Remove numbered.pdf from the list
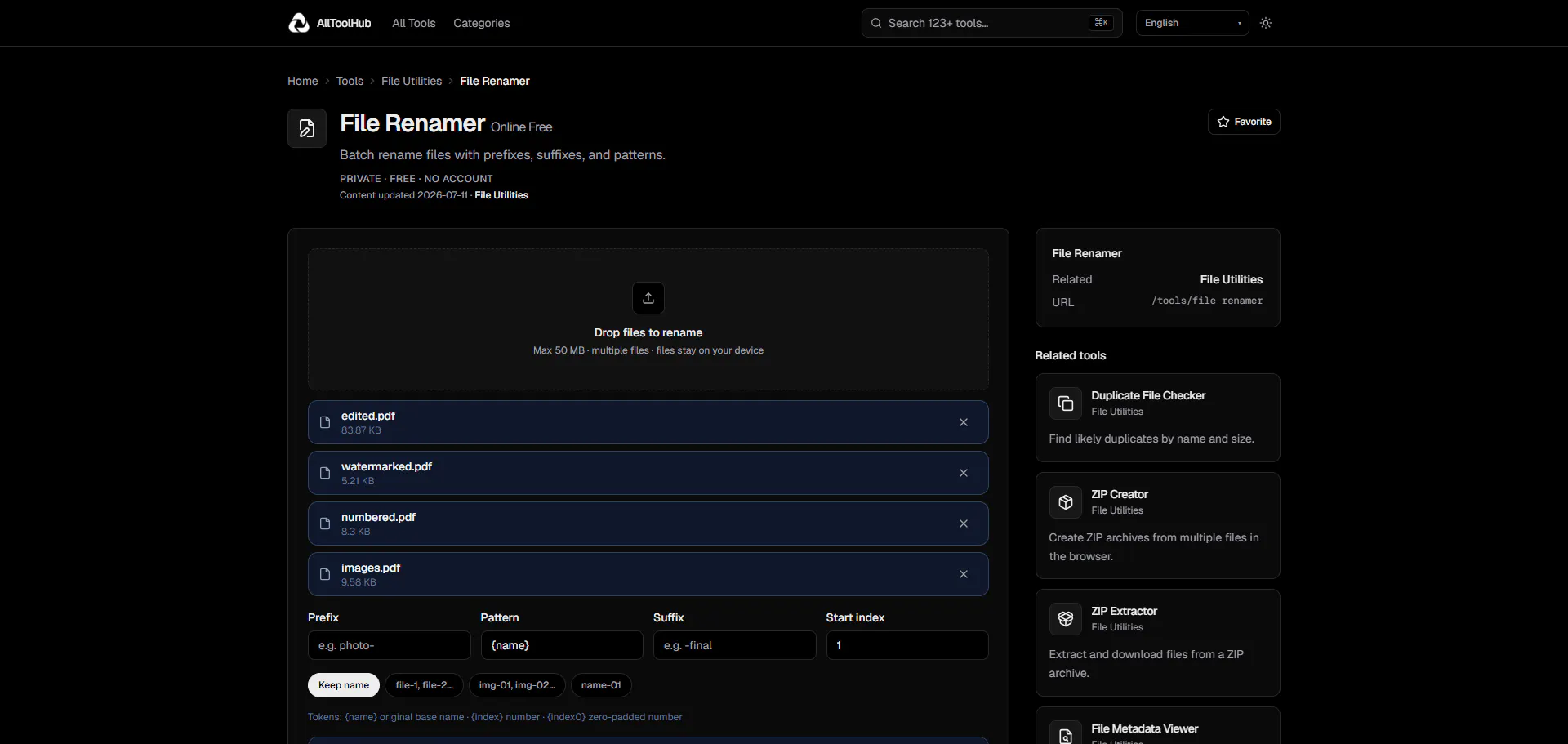Screen dimensions: 1568x744 tap(964, 523)
